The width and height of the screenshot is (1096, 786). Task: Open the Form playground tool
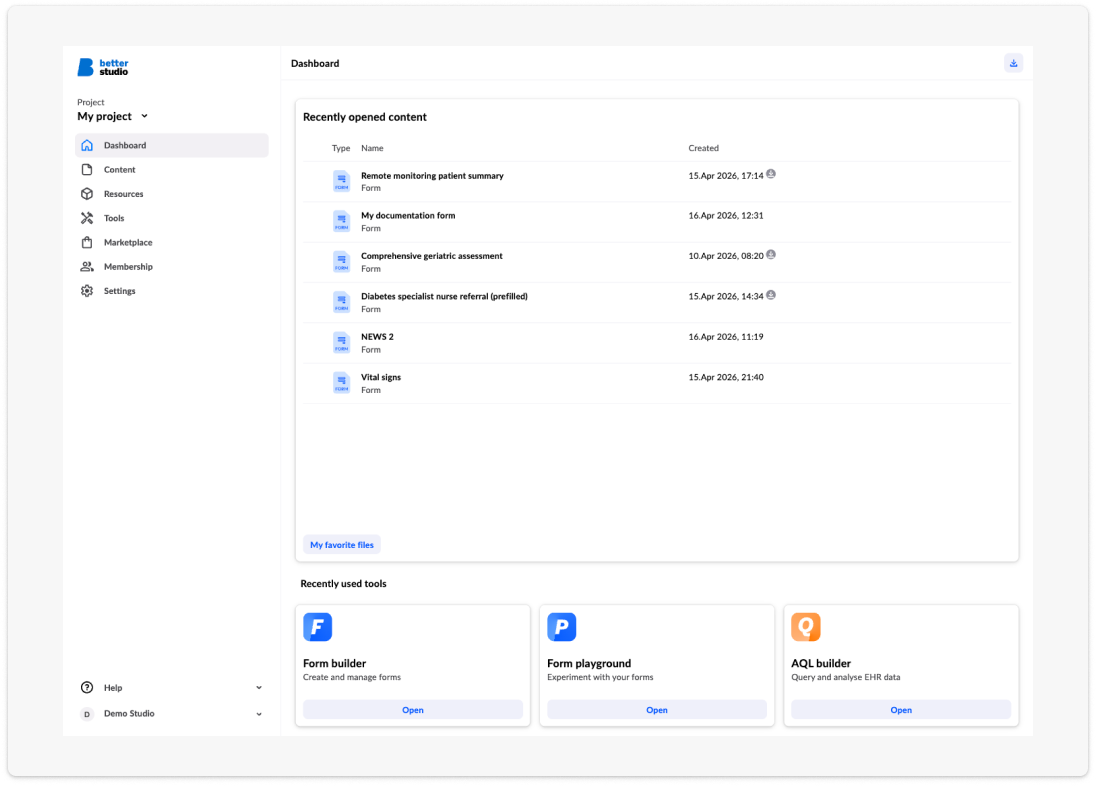coord(656,710)
